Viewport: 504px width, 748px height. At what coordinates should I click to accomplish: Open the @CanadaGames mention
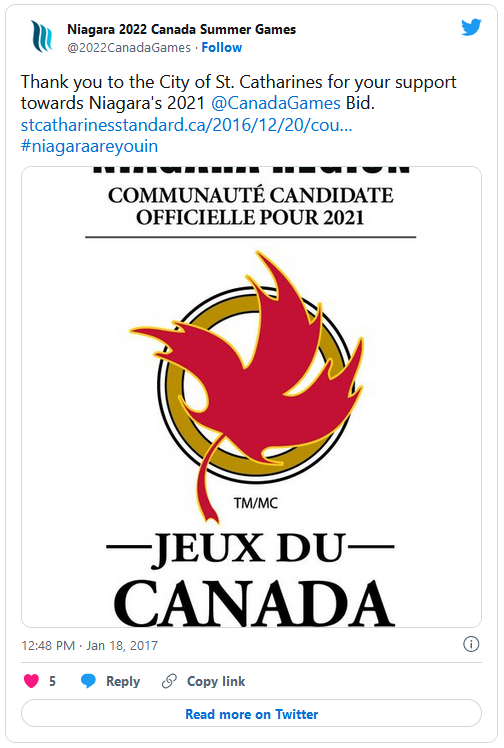pyautogui.click(x=276, y=103)
